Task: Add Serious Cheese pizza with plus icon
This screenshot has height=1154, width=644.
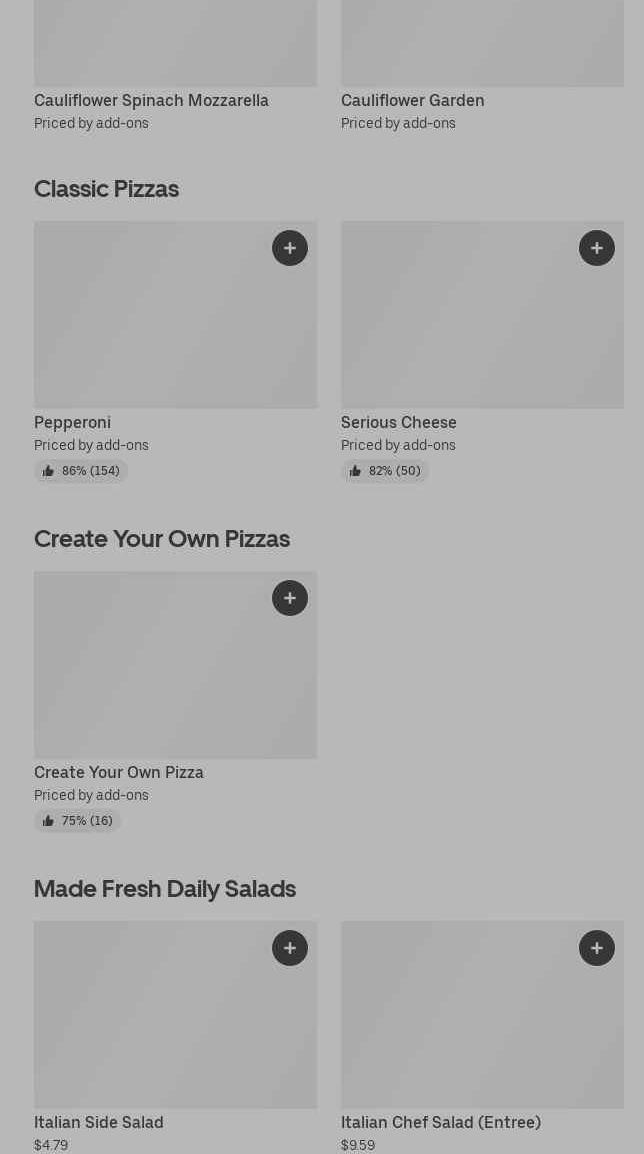Action: coord(597,248)
